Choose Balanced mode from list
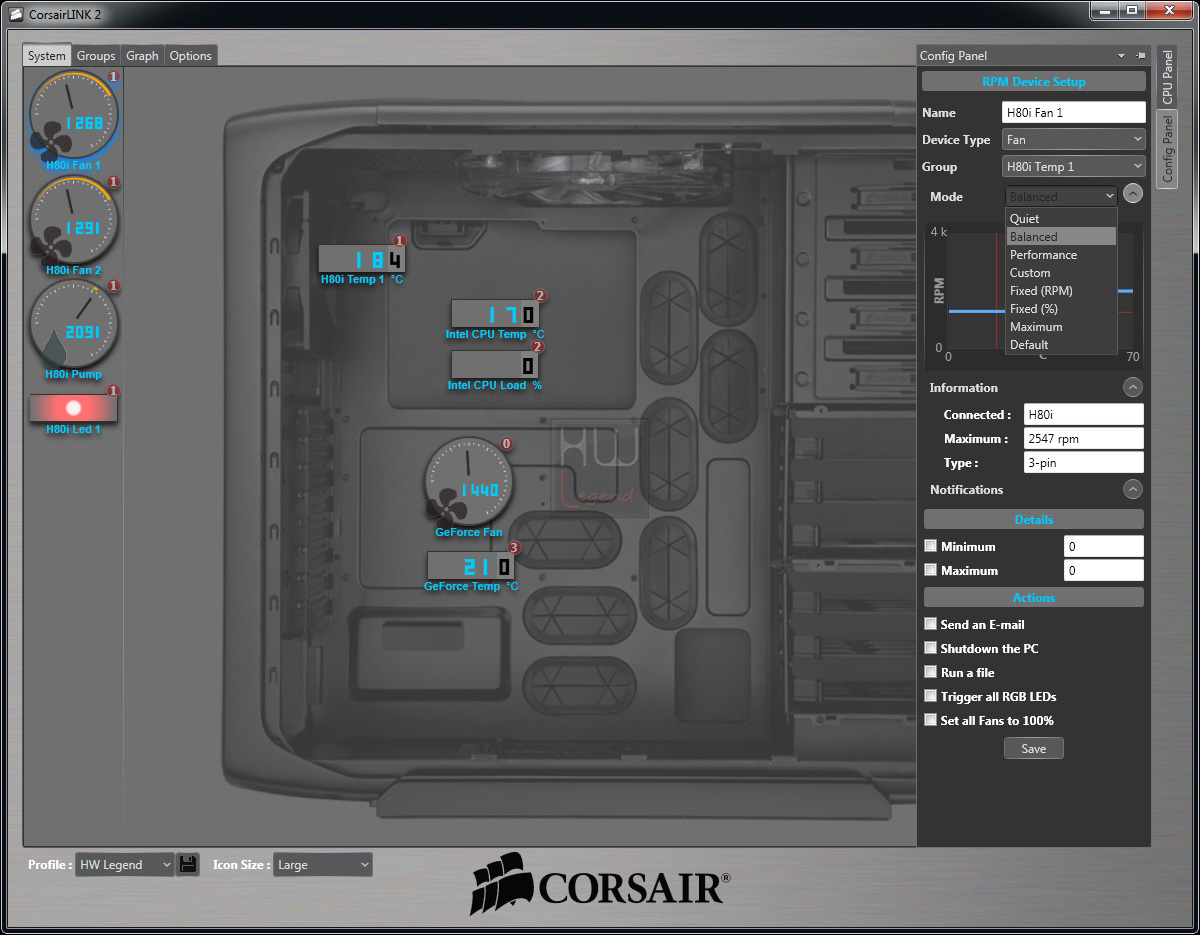Image resolution: width=1200 pixels, height=935 pixels. [1061, 237]
